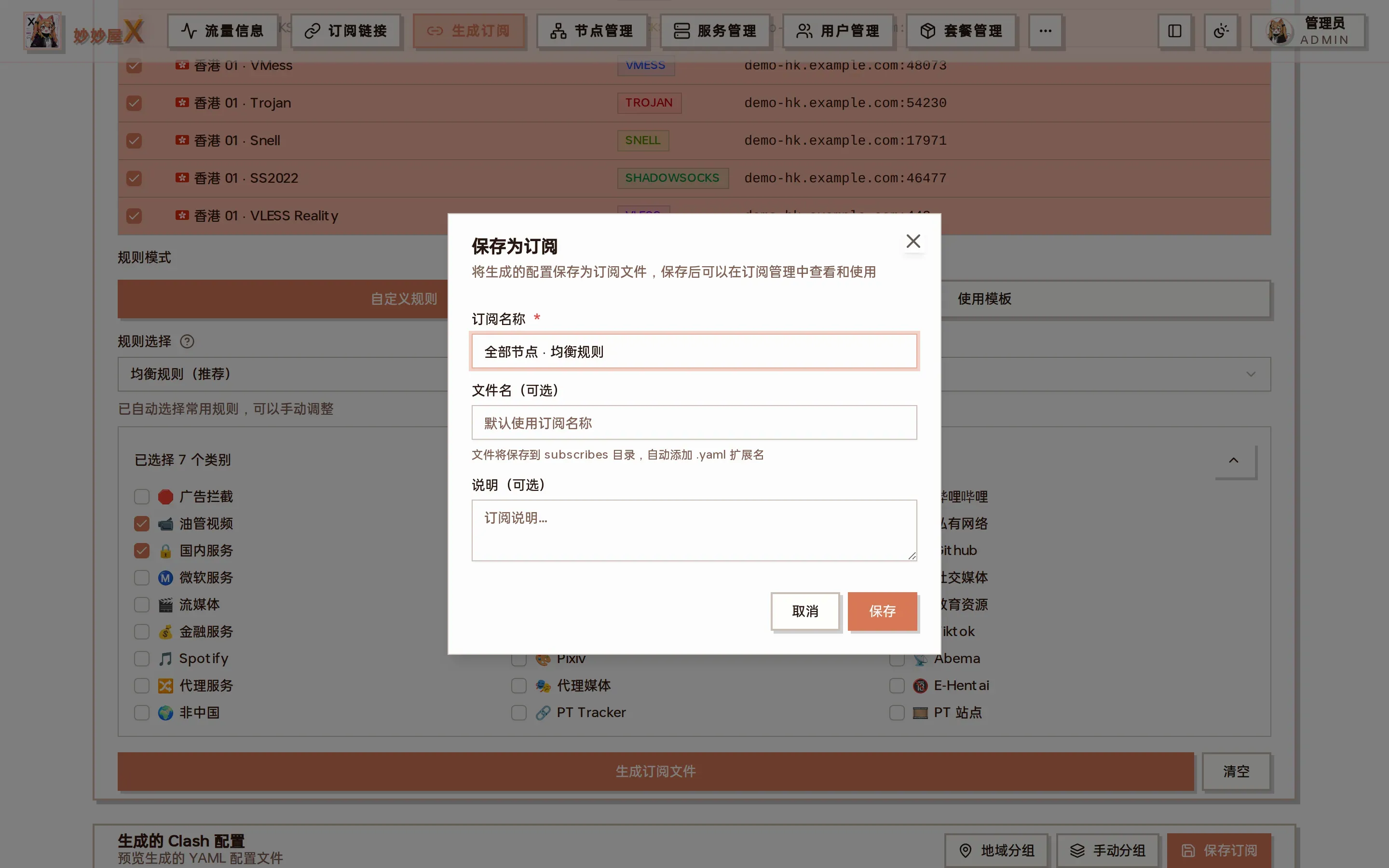Open 用户管理 nav item
Image resolution: width=1389 pixels, height=868 pixels.
pyautogui.click(x=838, y=31)
